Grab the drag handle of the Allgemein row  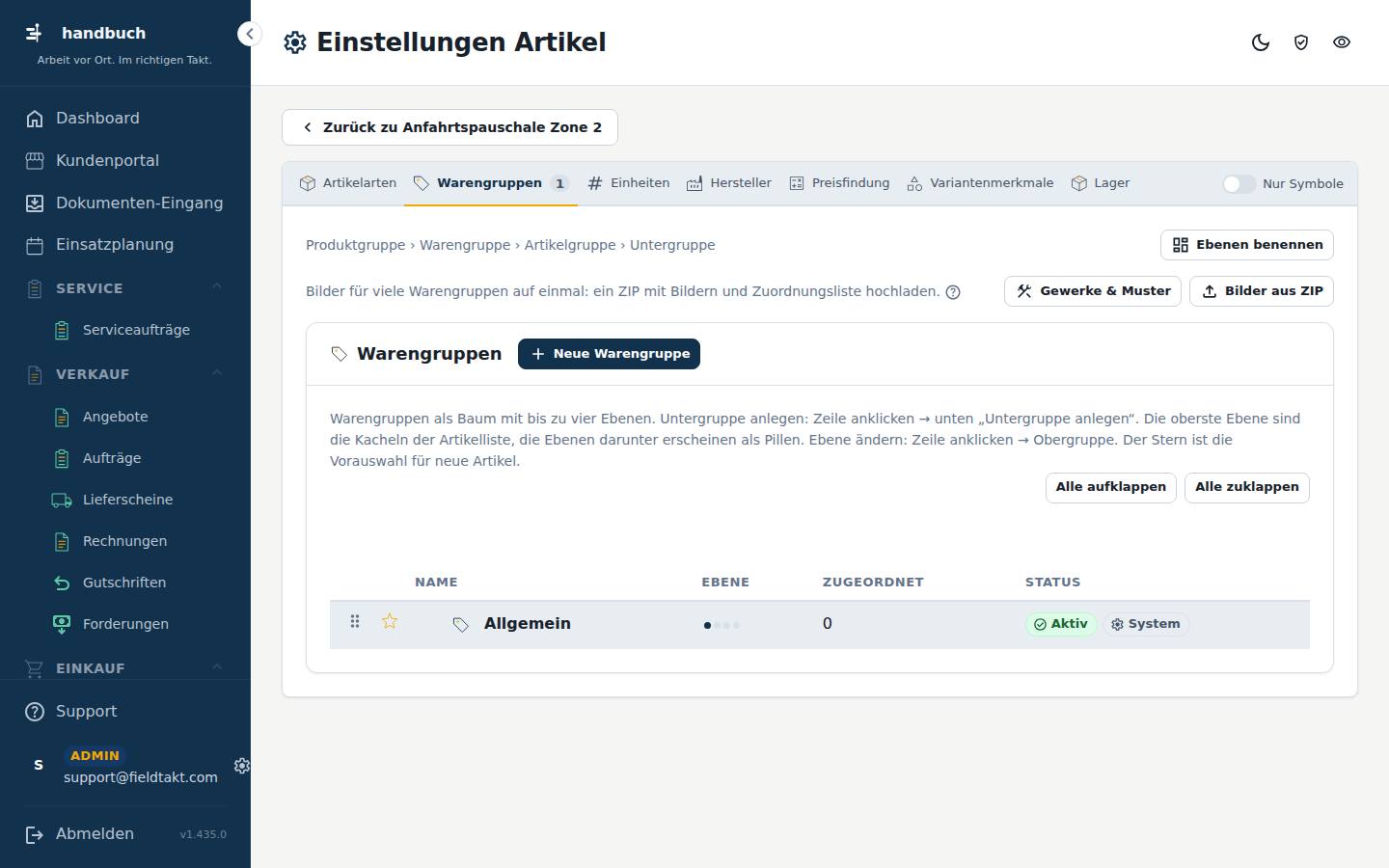pyautogui.click(x=355, y=622)
